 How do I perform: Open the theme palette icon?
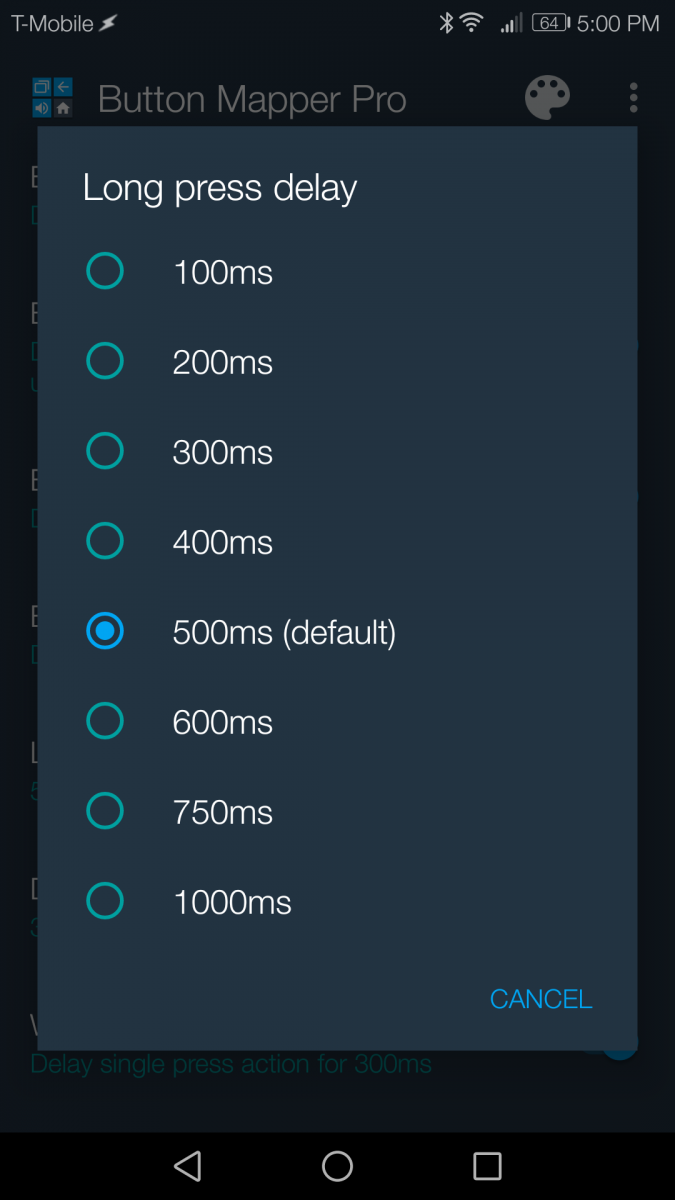point(547,98)
